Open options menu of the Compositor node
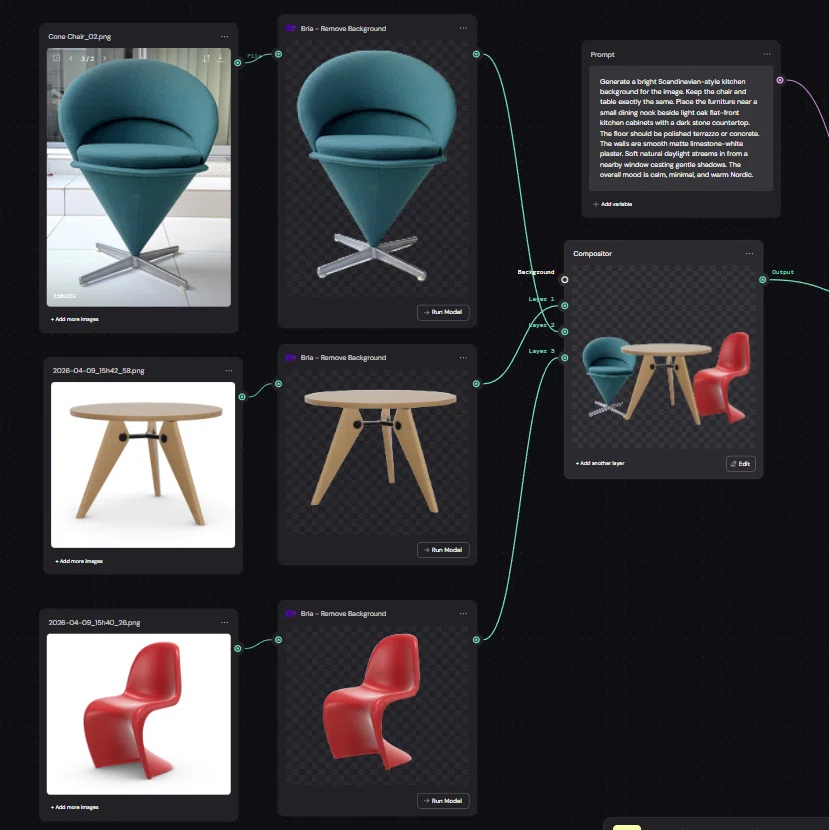This screenshot has width=829, height=830. coord(750,254)
